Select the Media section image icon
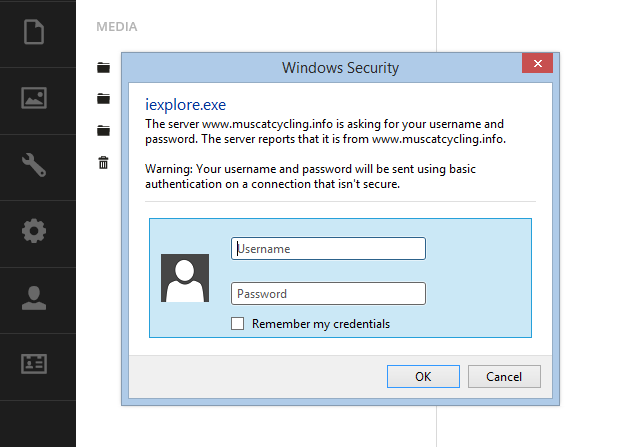Viewport: 631px width, 447px height. [x=35, y=98]
